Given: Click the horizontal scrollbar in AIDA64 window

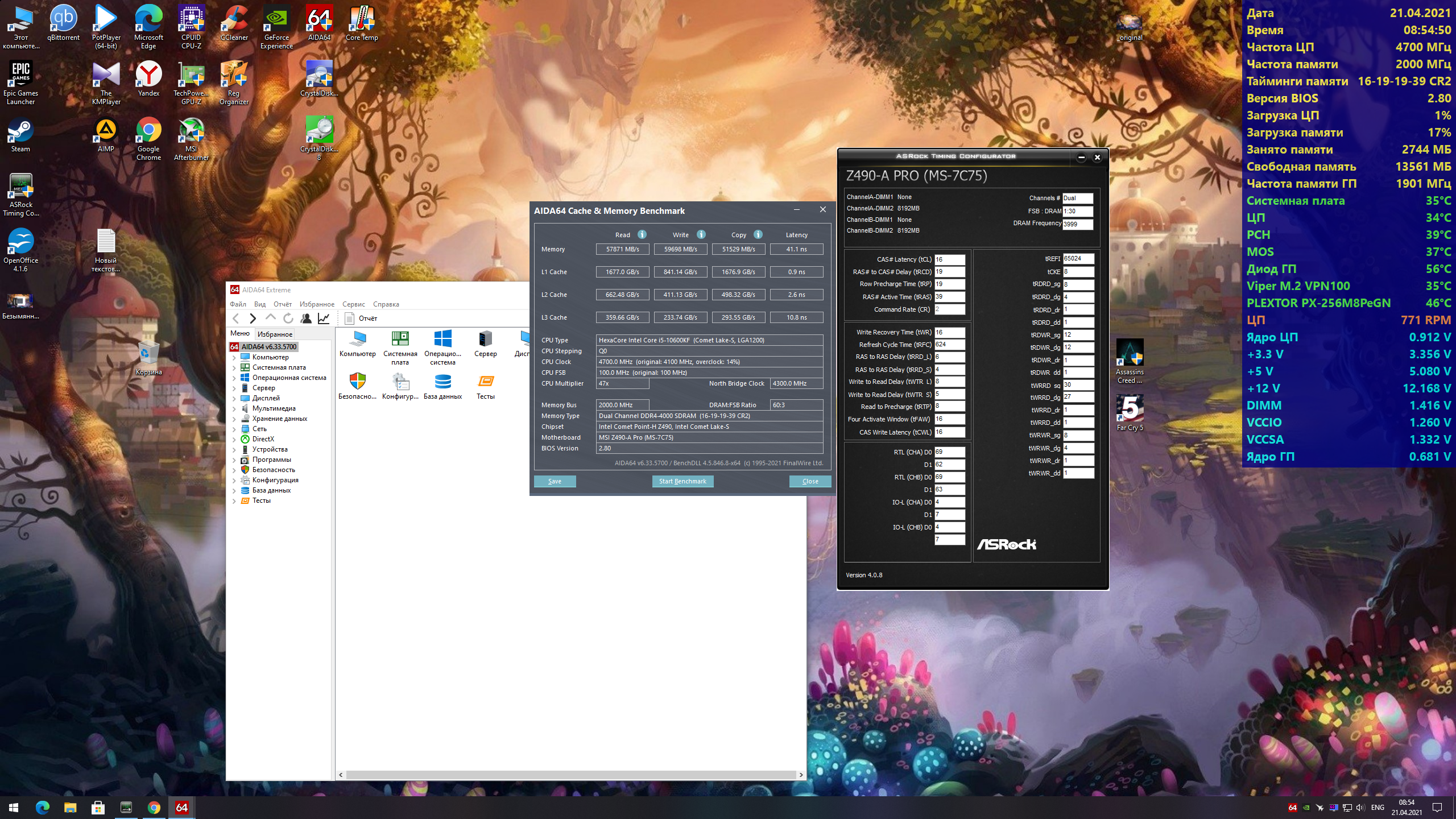Looking at the screenshot, I should click(x=570, y=775).
